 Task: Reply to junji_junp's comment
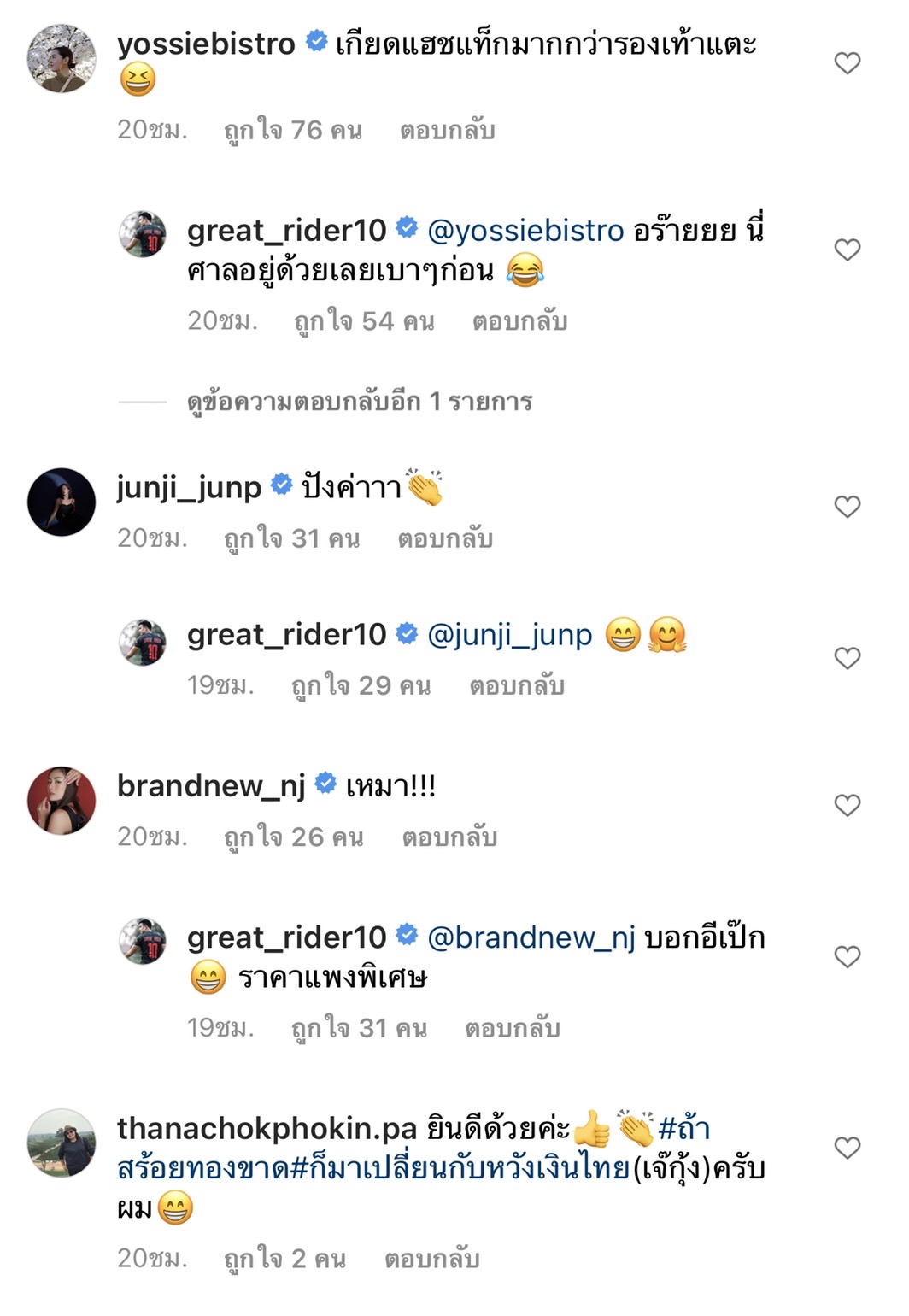[445, 539]
